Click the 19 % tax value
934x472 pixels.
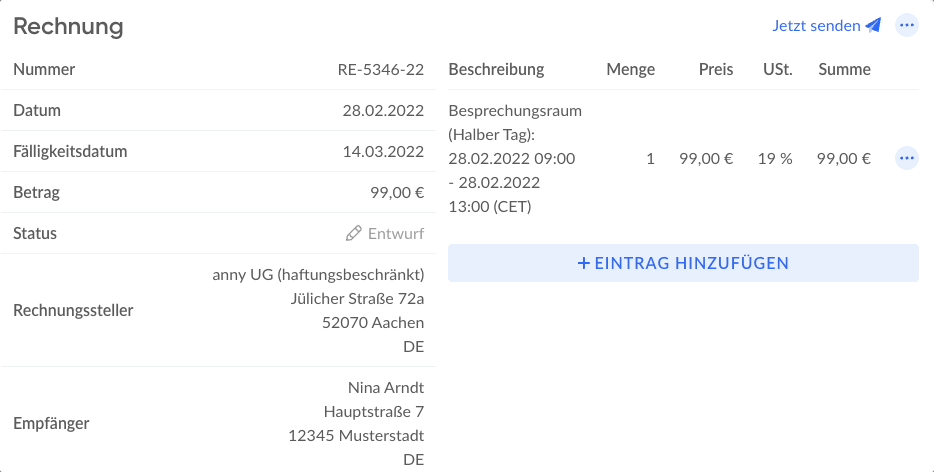click(x=775, y=159)
